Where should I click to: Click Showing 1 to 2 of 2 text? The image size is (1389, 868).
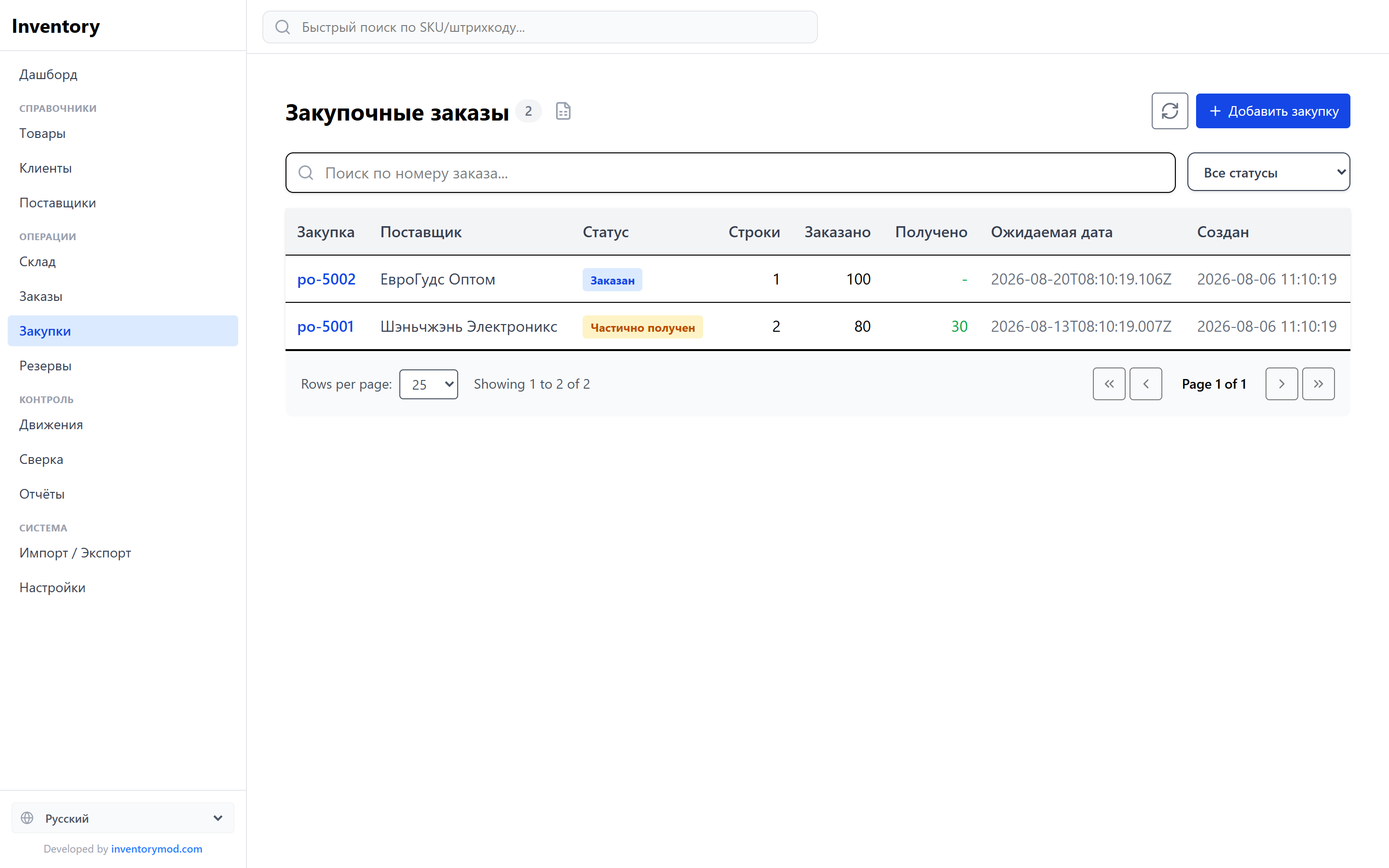[531, 384]
